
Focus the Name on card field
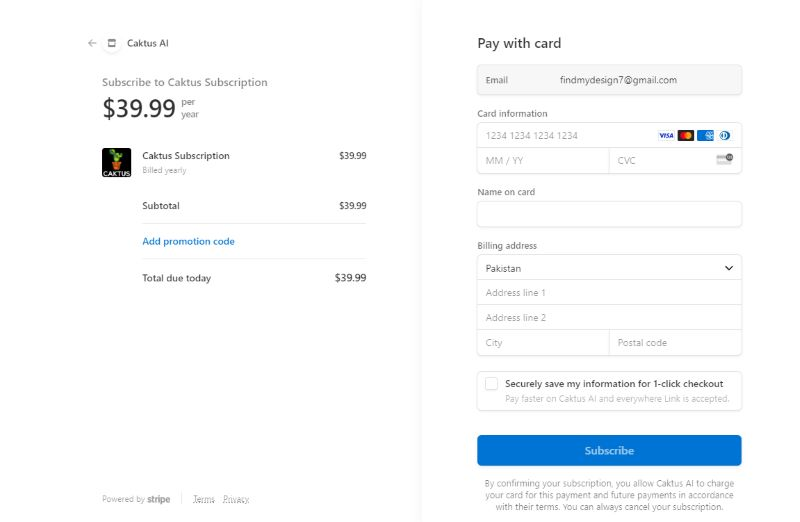click(x=609, y=214)
